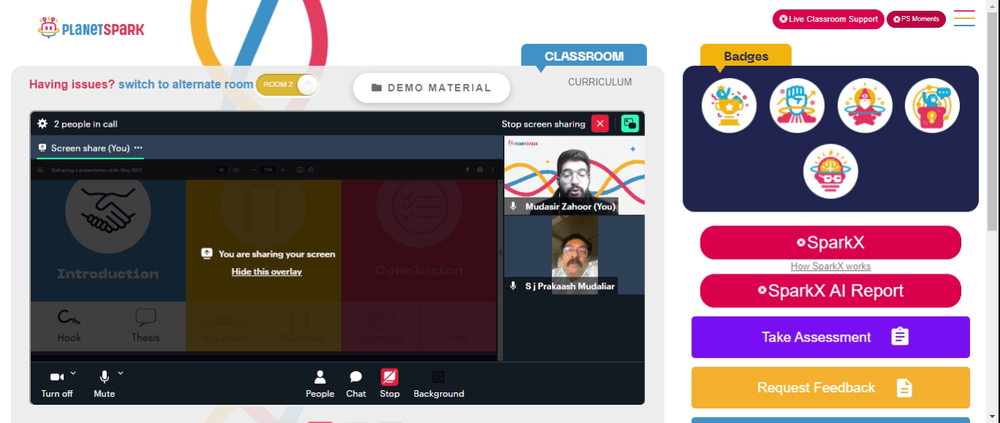Switch to the CLASSROOM tab

point(584,56)
